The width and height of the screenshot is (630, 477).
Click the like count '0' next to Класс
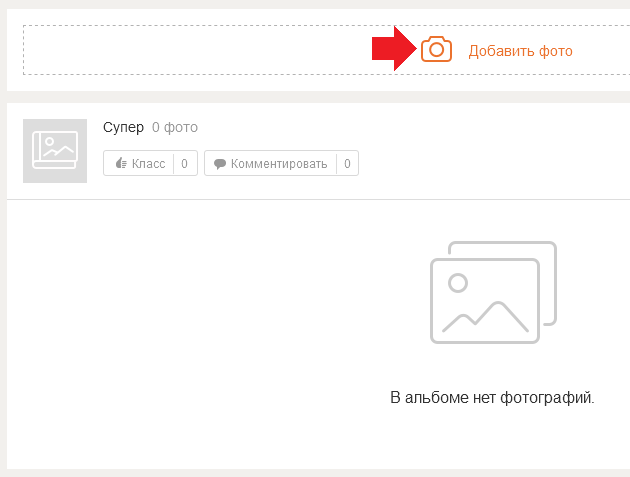coord(184,164)
